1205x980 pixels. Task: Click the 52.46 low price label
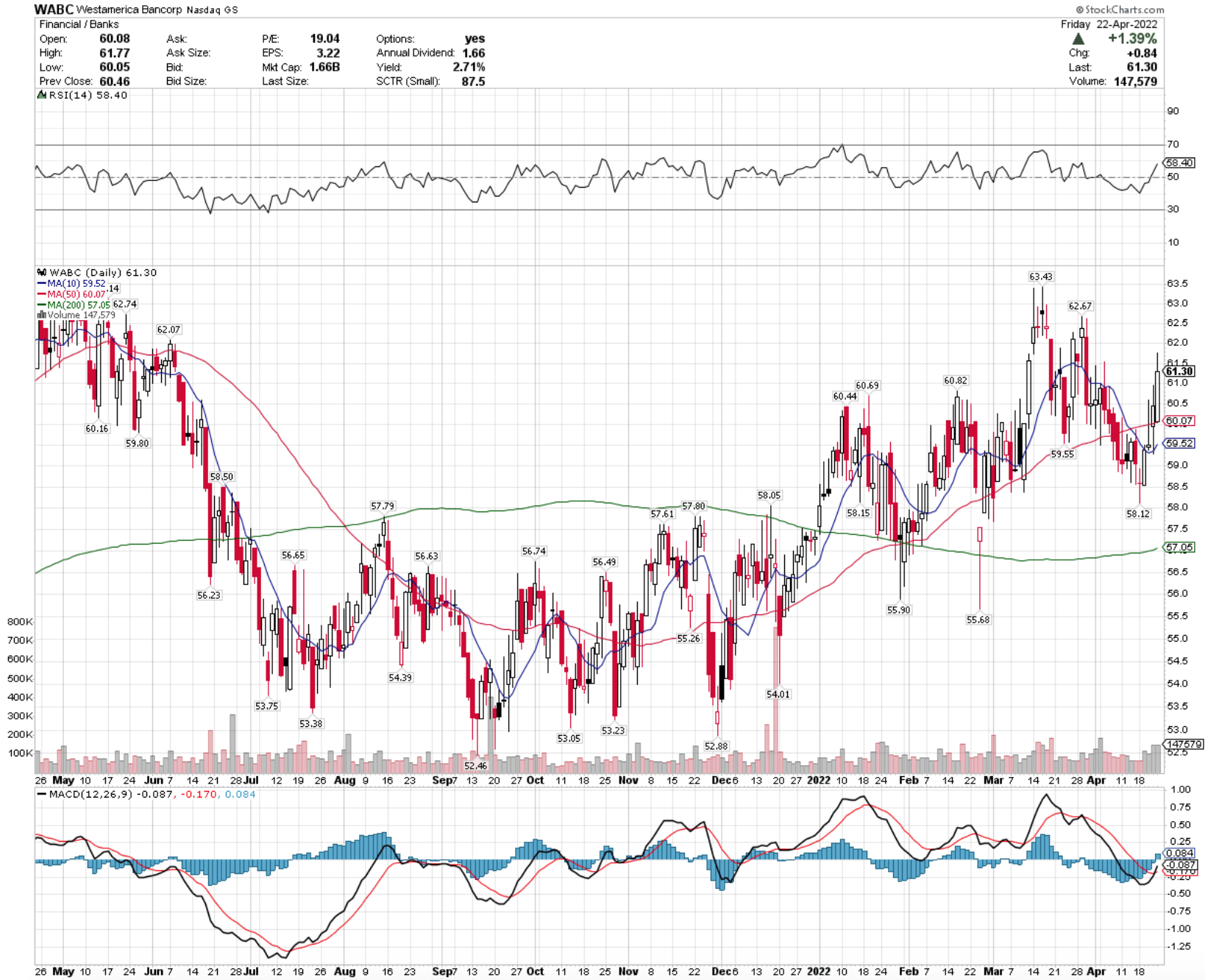475,766
